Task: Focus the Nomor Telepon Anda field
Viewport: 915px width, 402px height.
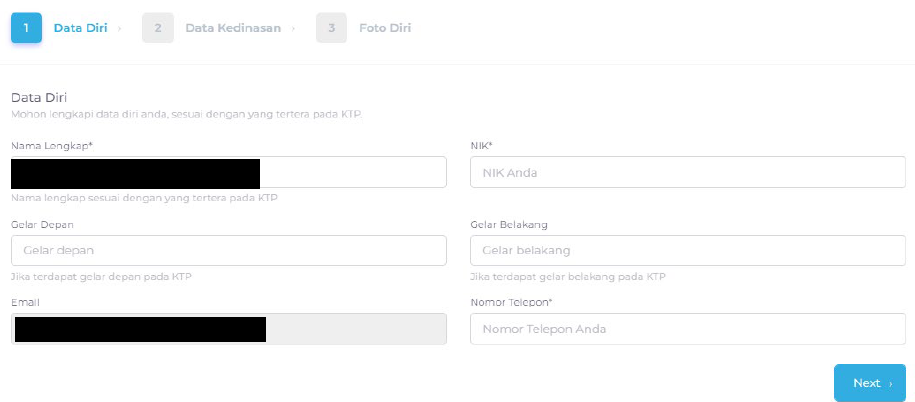Action: coord(688,329)
